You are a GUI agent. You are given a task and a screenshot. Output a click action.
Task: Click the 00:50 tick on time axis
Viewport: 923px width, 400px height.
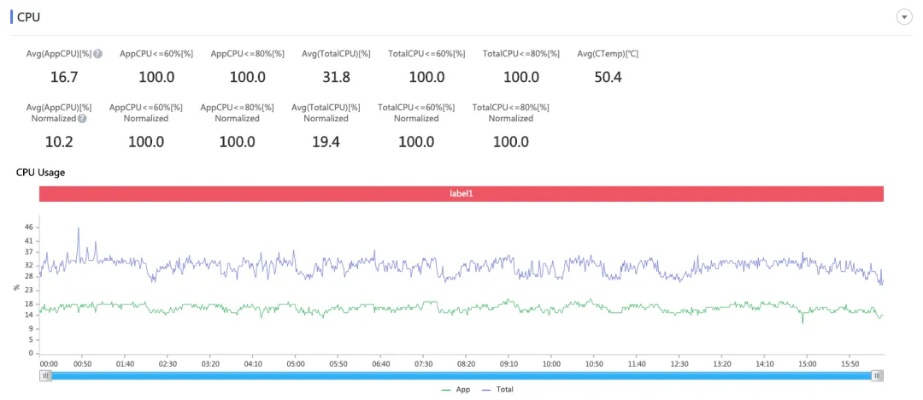coord(83,364)
